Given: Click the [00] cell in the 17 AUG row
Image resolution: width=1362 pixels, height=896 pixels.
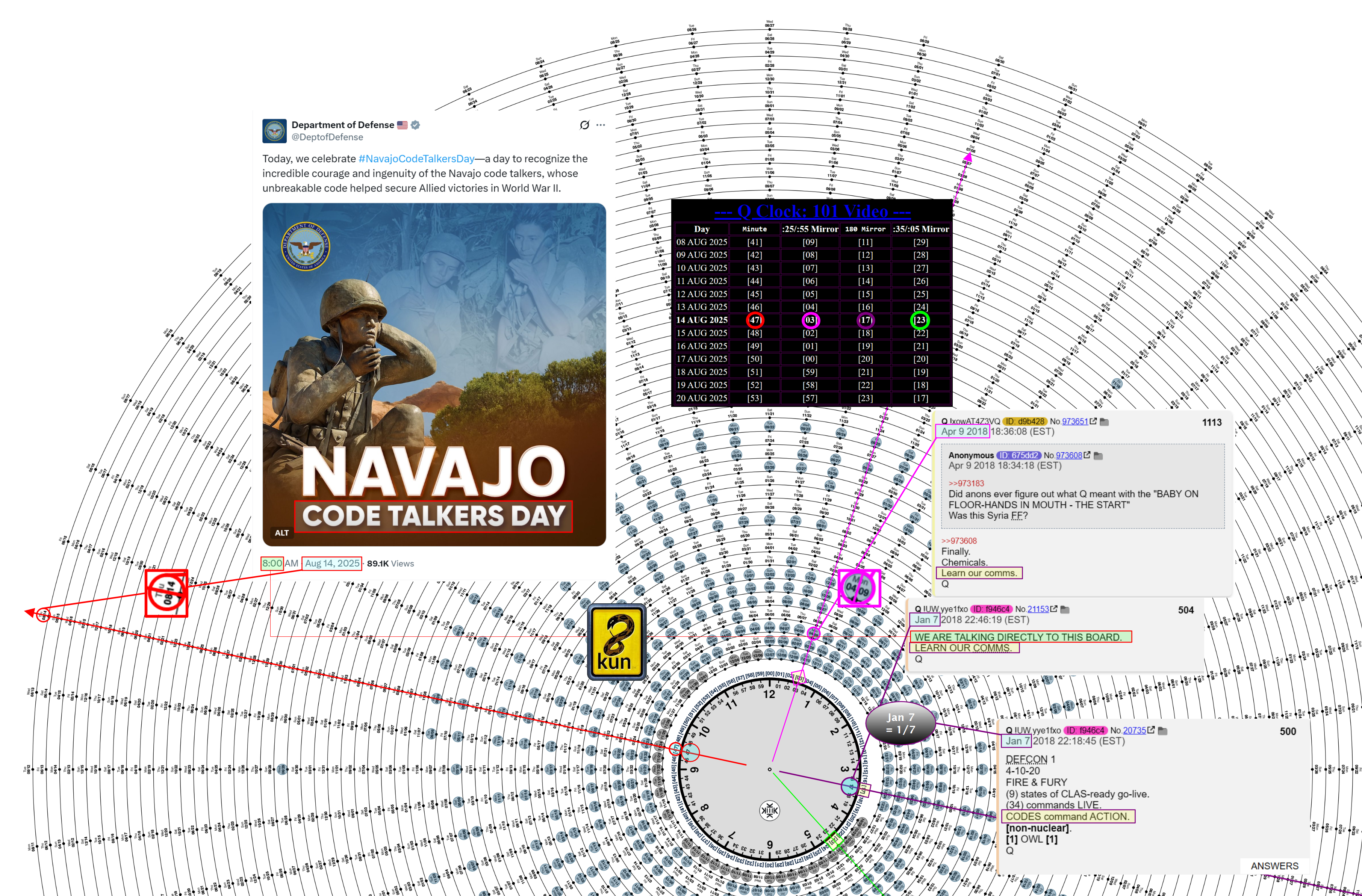Looking at the screenshot, I should pyautogui.click(x=810, y=359).
